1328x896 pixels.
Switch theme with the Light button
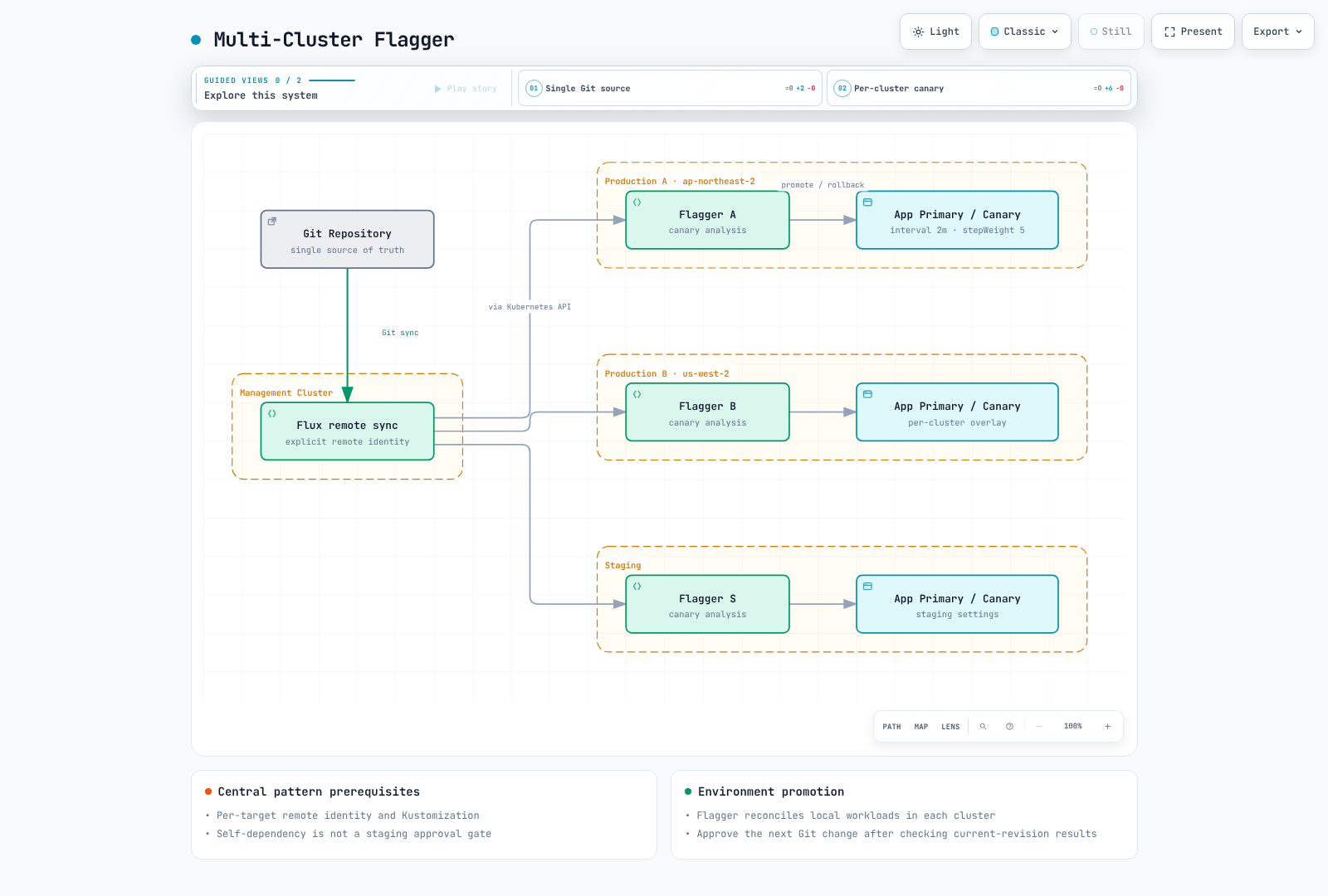click(x=935, y=32)
